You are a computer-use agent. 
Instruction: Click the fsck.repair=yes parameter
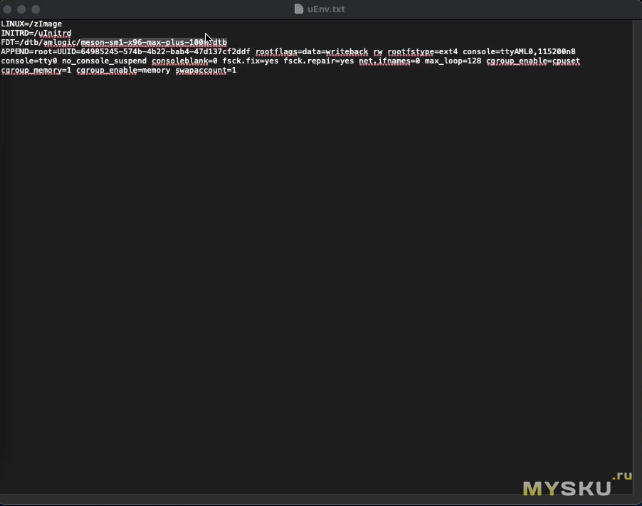click(x=319, y=61)
